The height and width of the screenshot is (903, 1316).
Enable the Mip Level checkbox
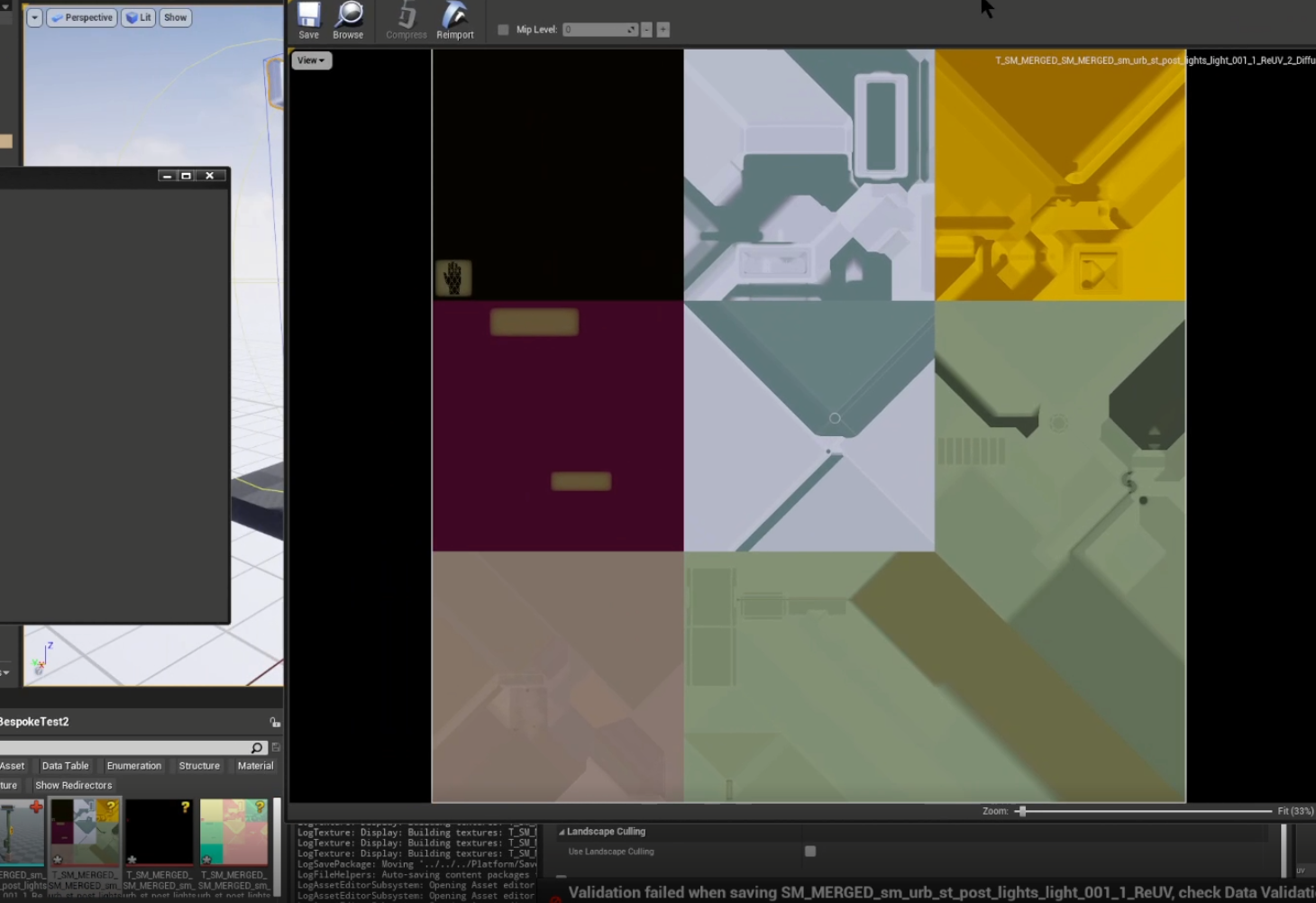[503, 30]
